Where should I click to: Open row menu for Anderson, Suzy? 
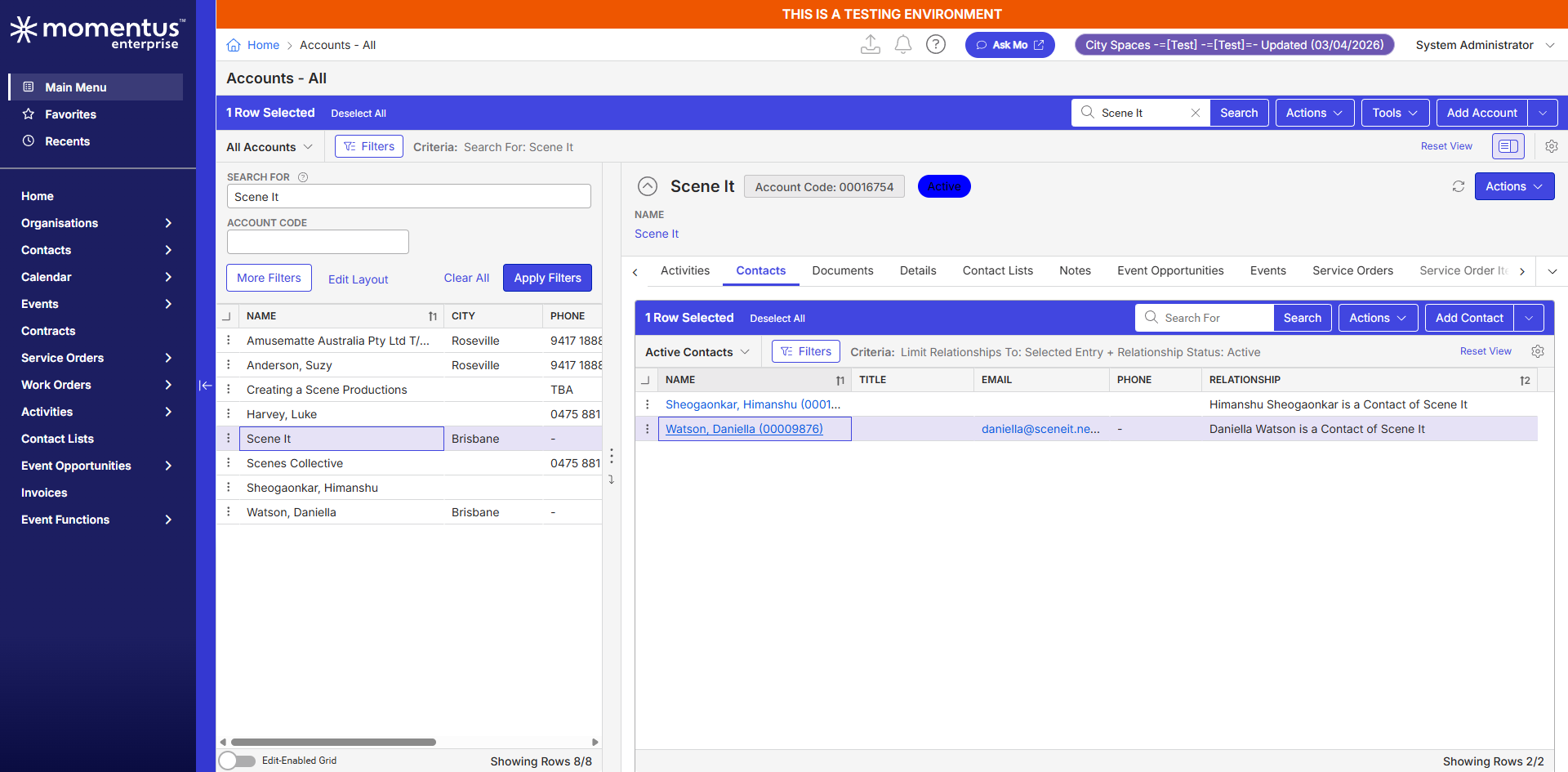[x=229, y=365]
